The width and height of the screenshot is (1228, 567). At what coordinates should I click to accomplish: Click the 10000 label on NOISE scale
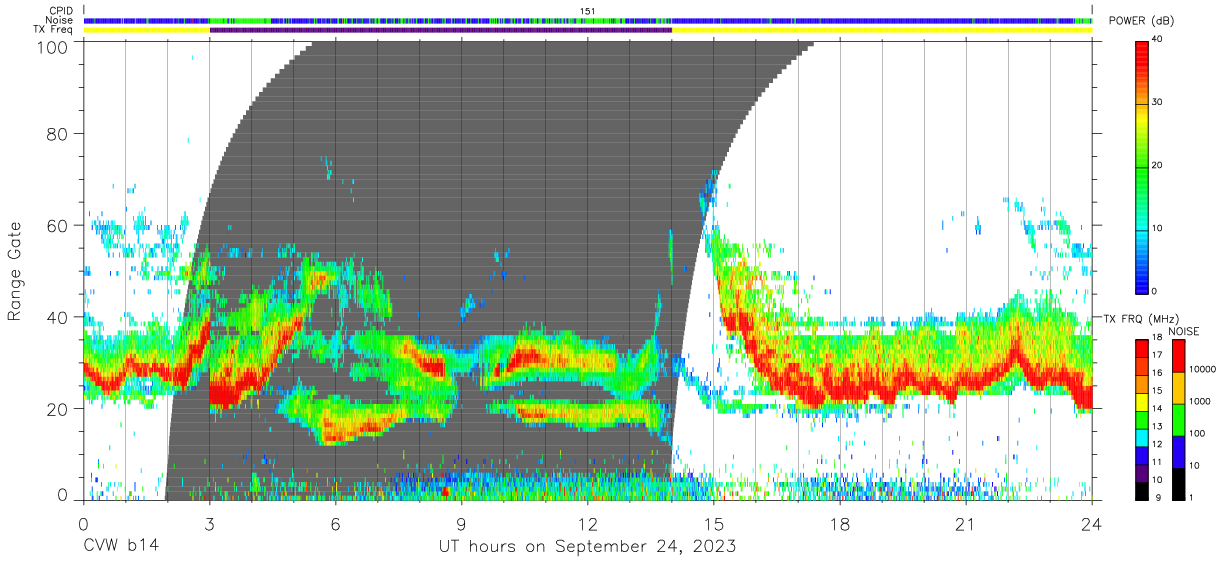point(1202,371)
